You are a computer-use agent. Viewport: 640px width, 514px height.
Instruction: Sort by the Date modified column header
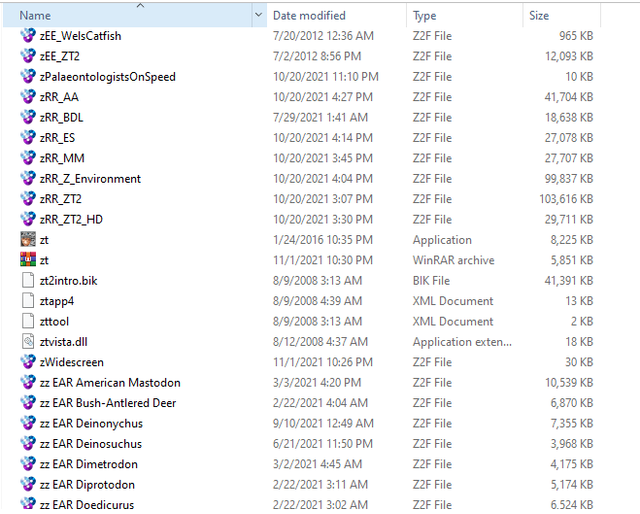pyautogui.click(x=337, y=16)
